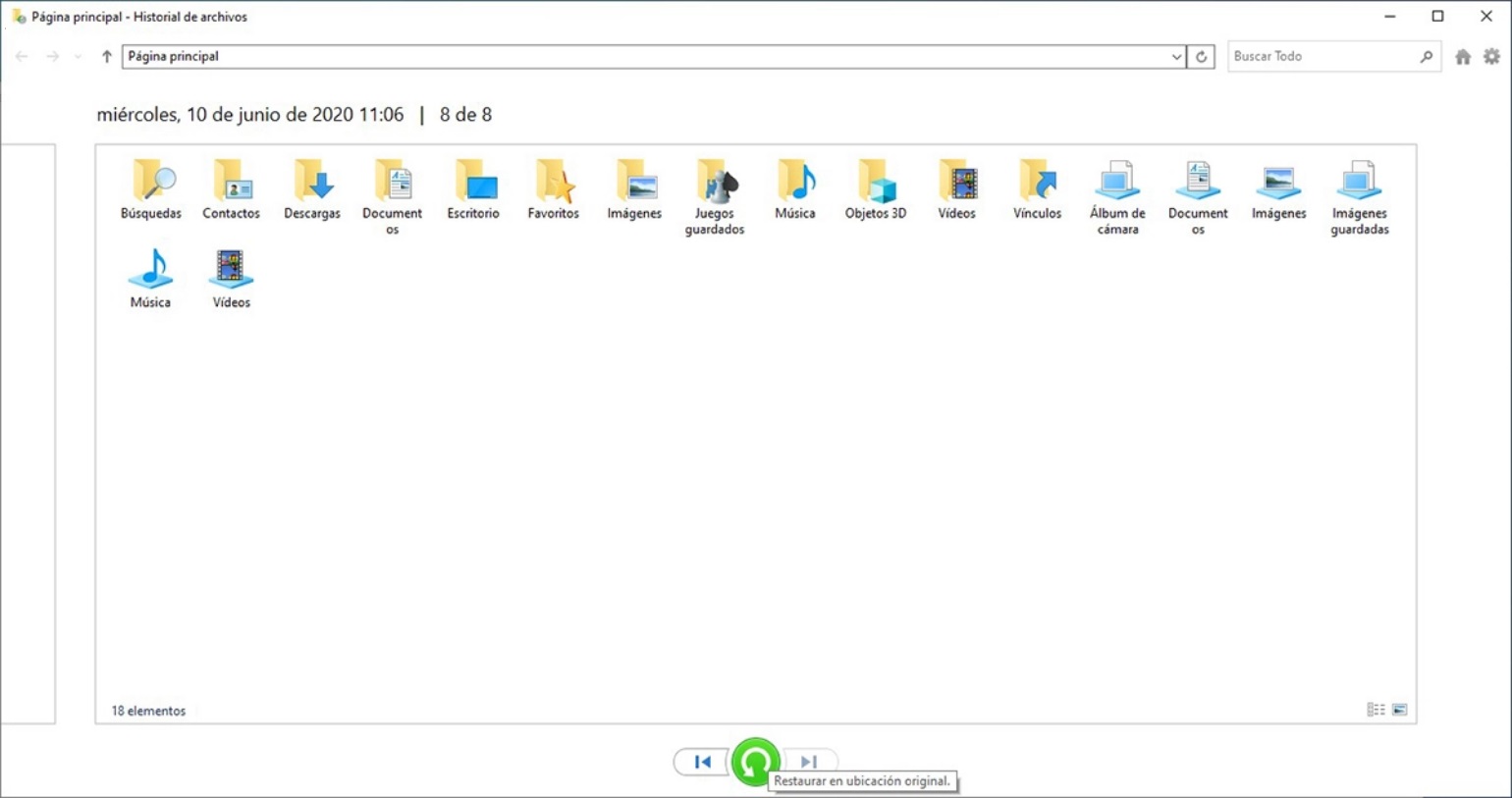Go to previous backup version

tap(701, 762)
